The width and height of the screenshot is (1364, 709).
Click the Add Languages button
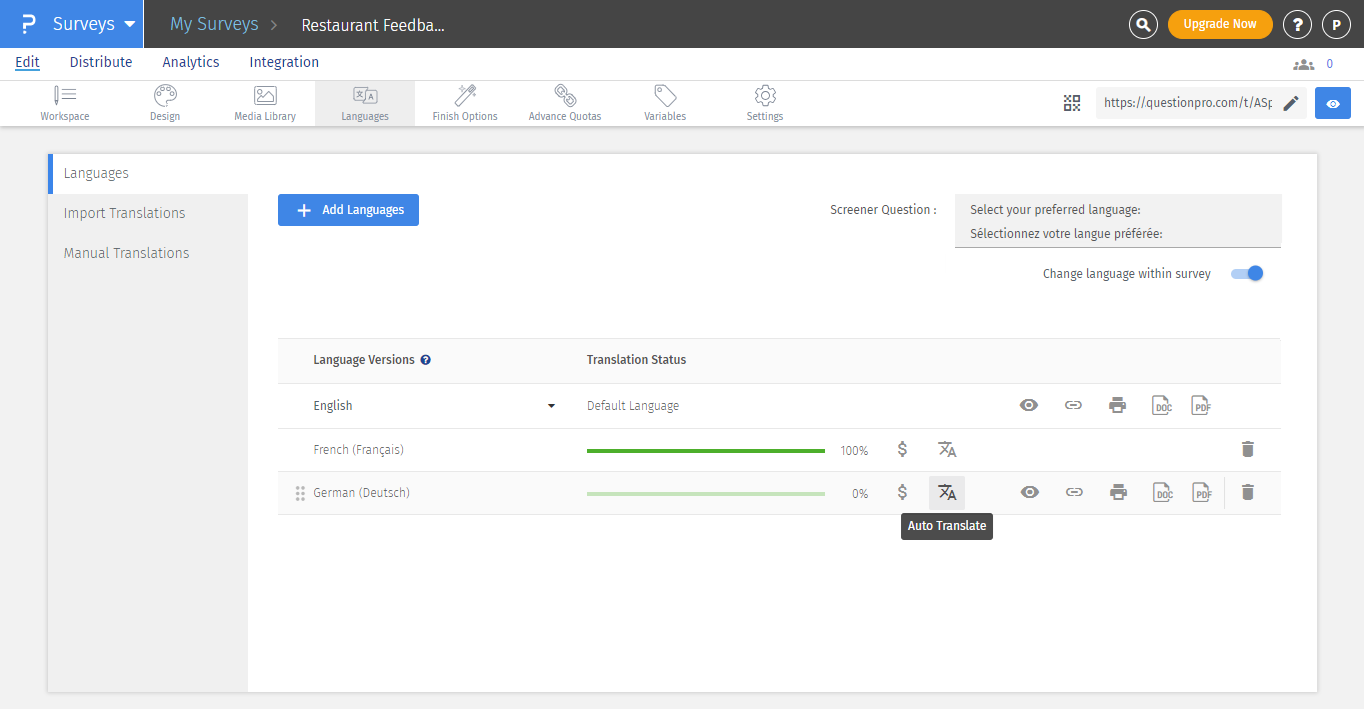(348, 210)
